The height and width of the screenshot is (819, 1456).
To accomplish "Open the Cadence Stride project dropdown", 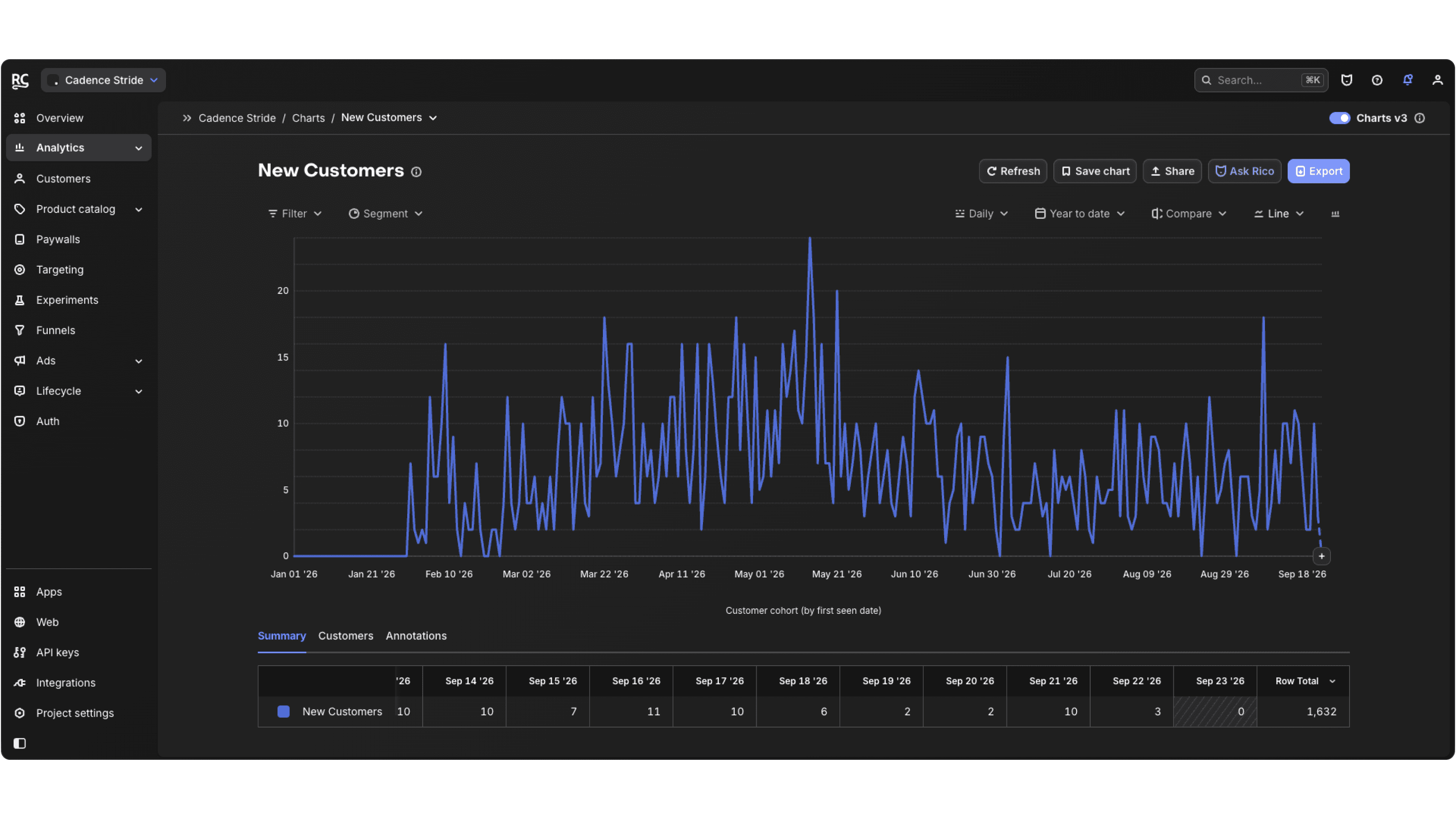I will point(103,80).
